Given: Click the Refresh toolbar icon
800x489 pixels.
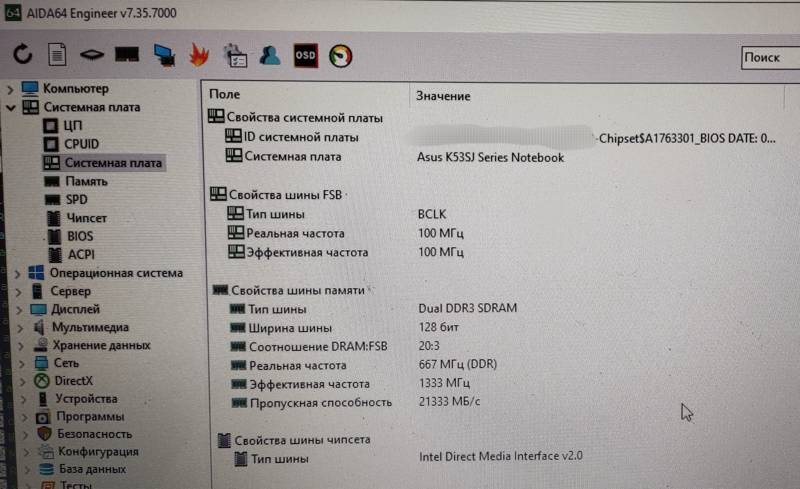Looking at the screenshot, I should pos(22,54).
